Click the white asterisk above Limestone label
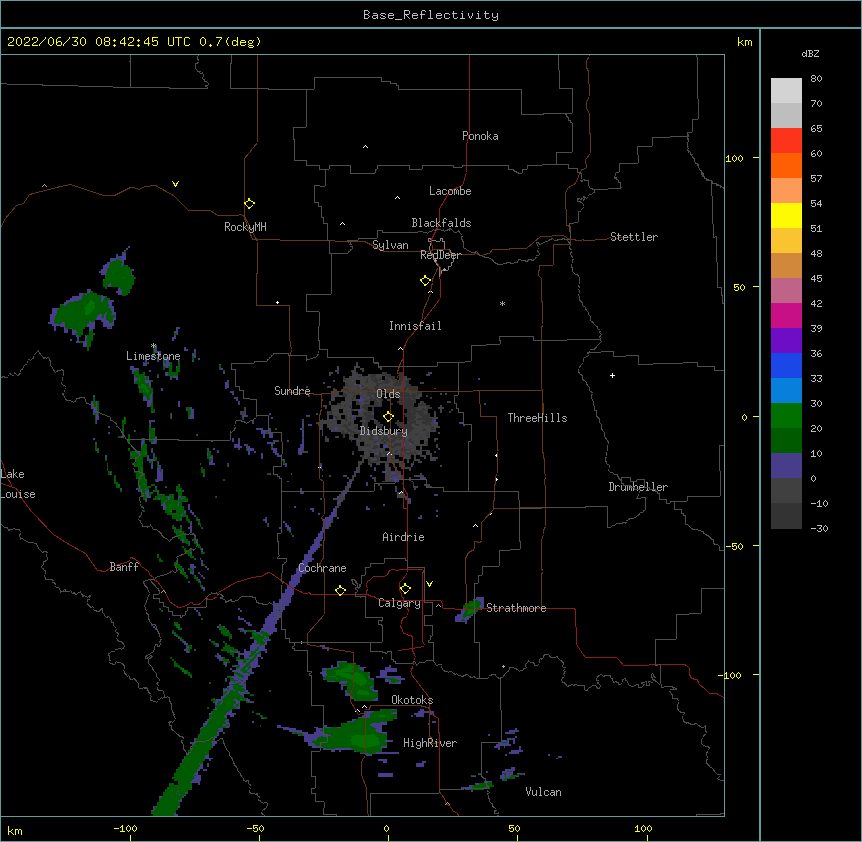 pos(154,346)
